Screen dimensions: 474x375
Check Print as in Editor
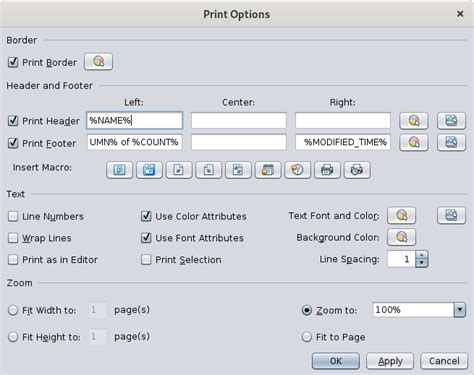pyautogui.click(x=13, y=260)
